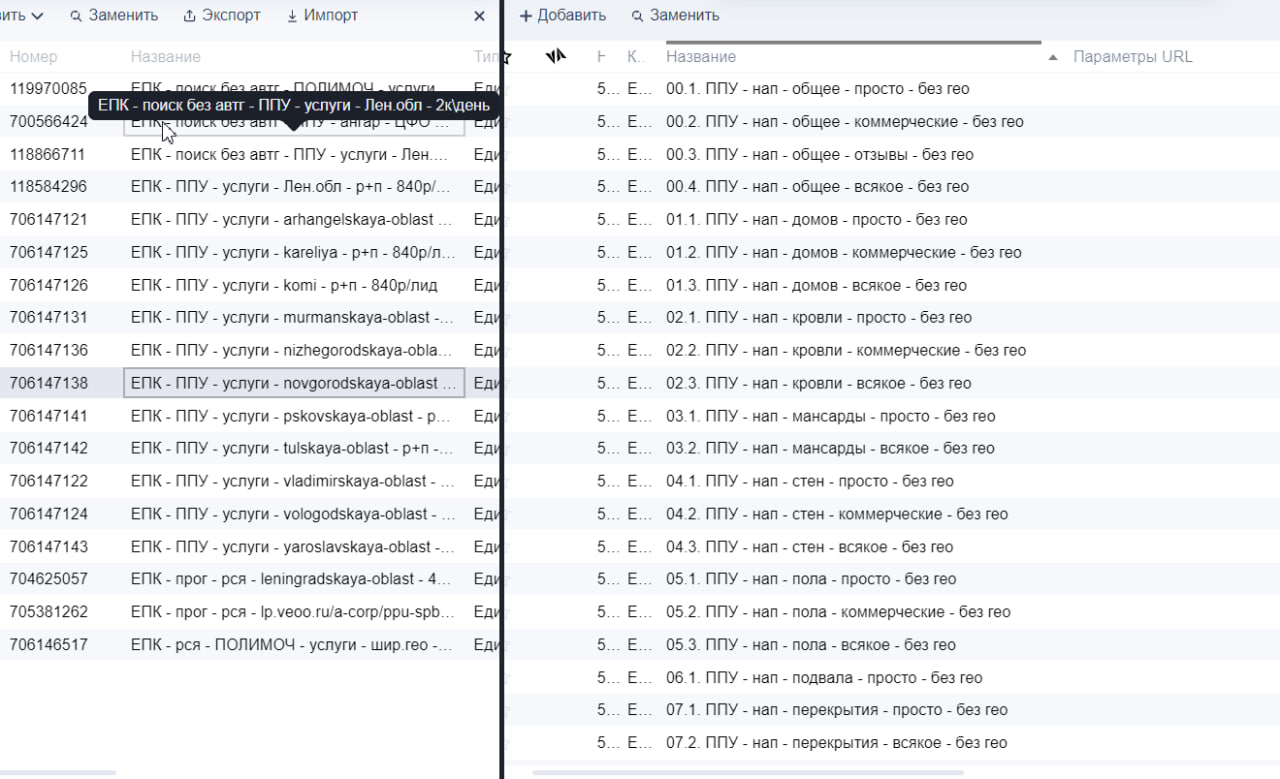Image resolution: width=1280 pixels, height=779 pixels.
Task: Click the Тип column header in campaigns table
Action: click(484, 57)
